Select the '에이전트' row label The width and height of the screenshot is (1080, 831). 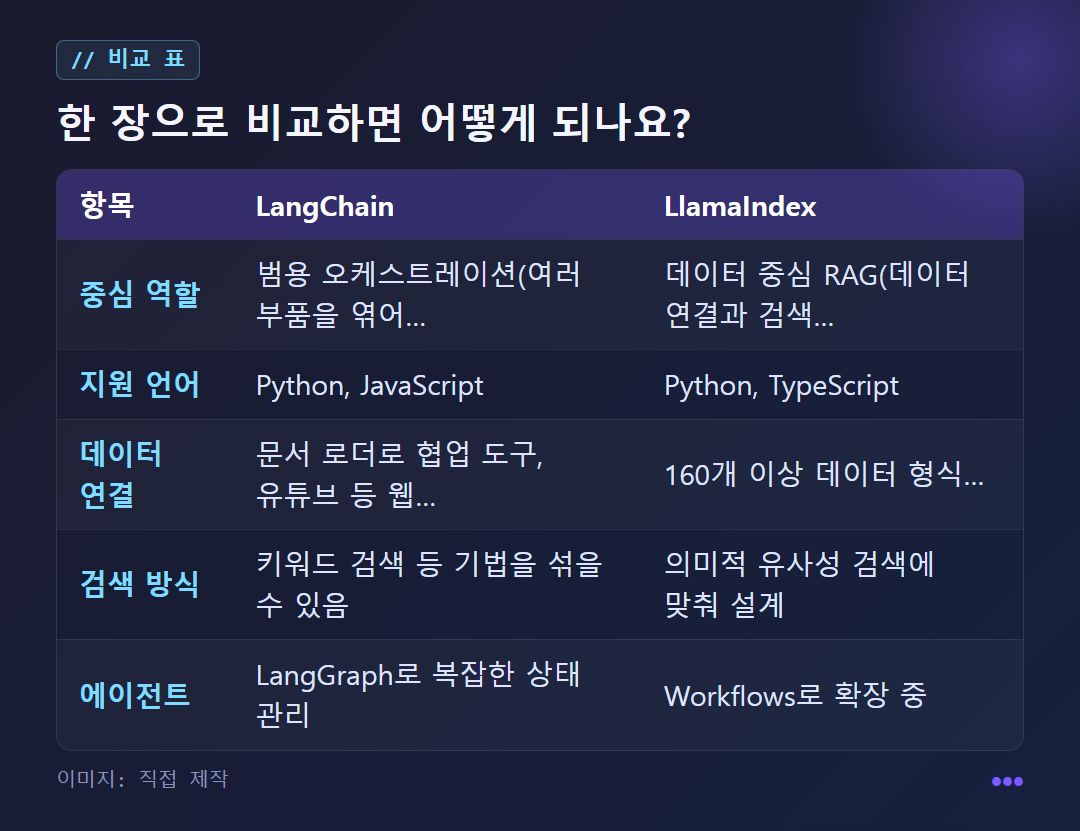(x=135, y=695)
